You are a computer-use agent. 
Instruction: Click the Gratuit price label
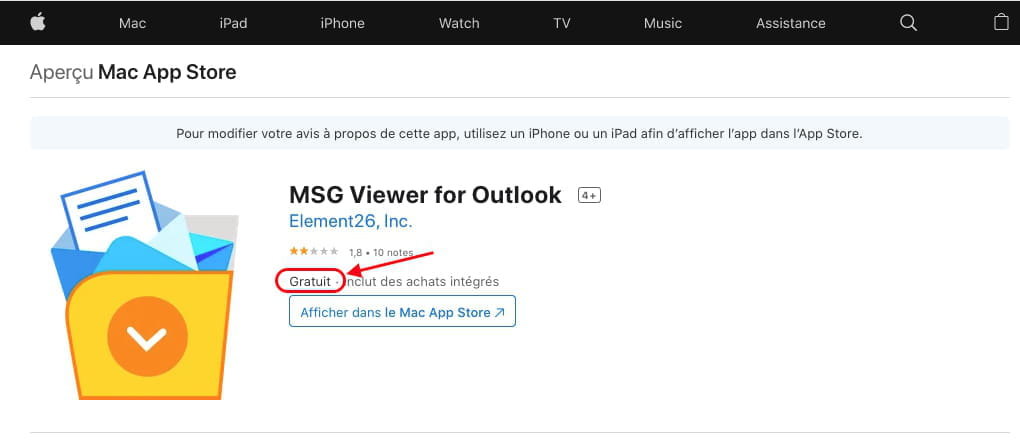point(310,282)
